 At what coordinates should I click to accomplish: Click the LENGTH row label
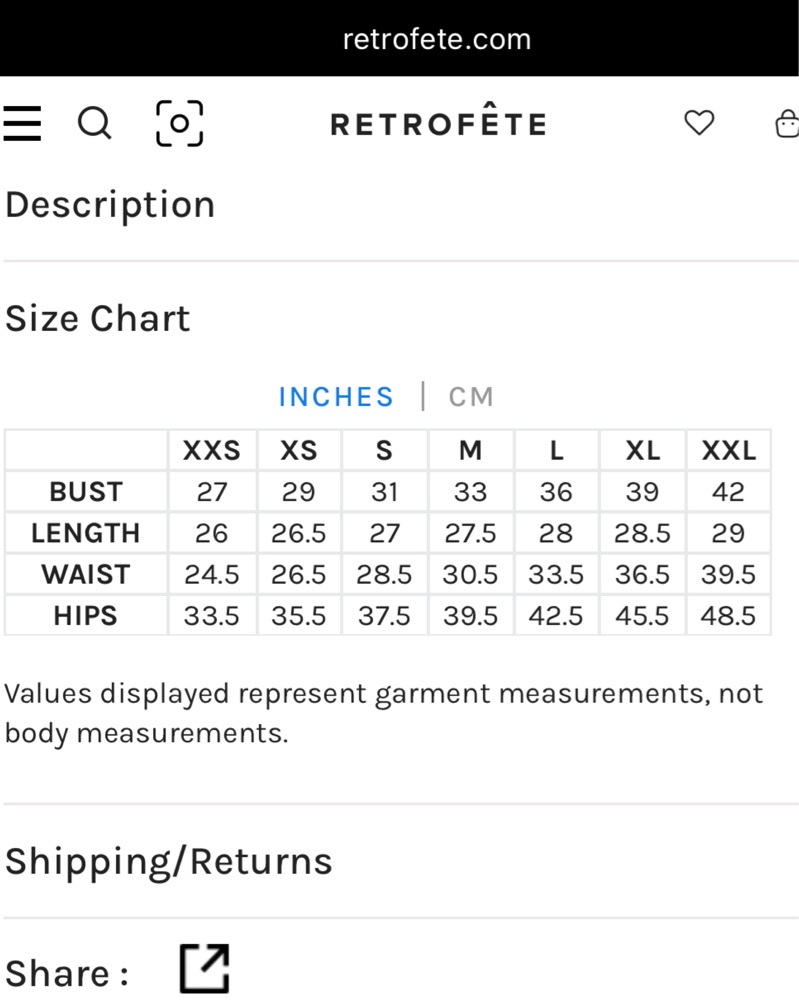(86, 533)
